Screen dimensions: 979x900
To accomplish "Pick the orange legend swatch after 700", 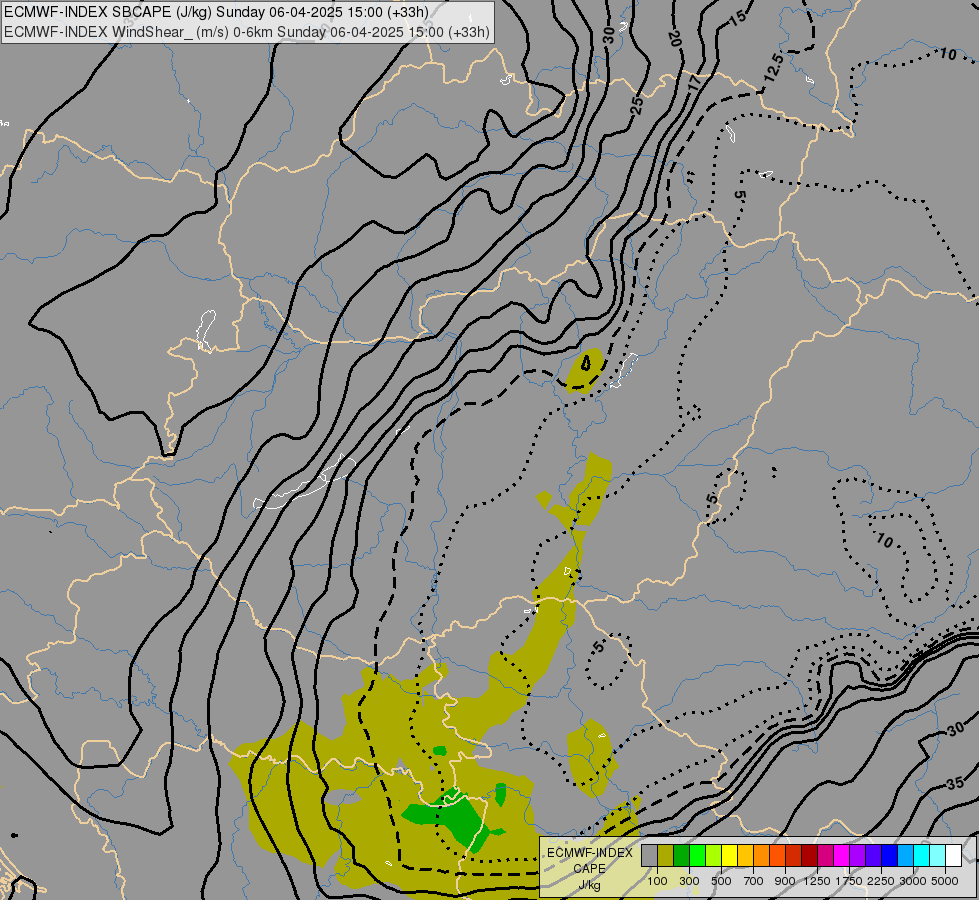I will (x=761, y=855).
